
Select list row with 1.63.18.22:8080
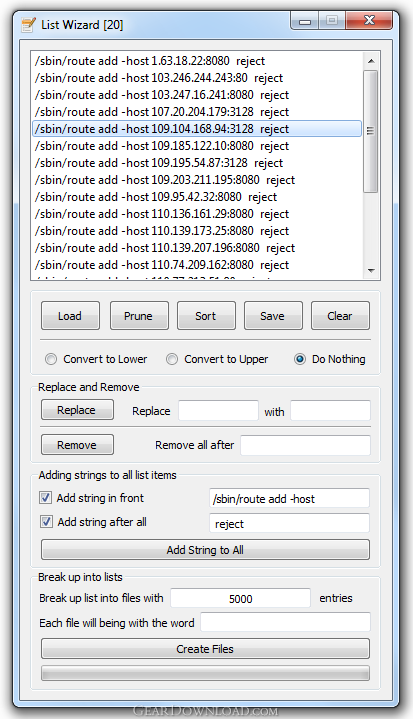click(x=197, y=61)
